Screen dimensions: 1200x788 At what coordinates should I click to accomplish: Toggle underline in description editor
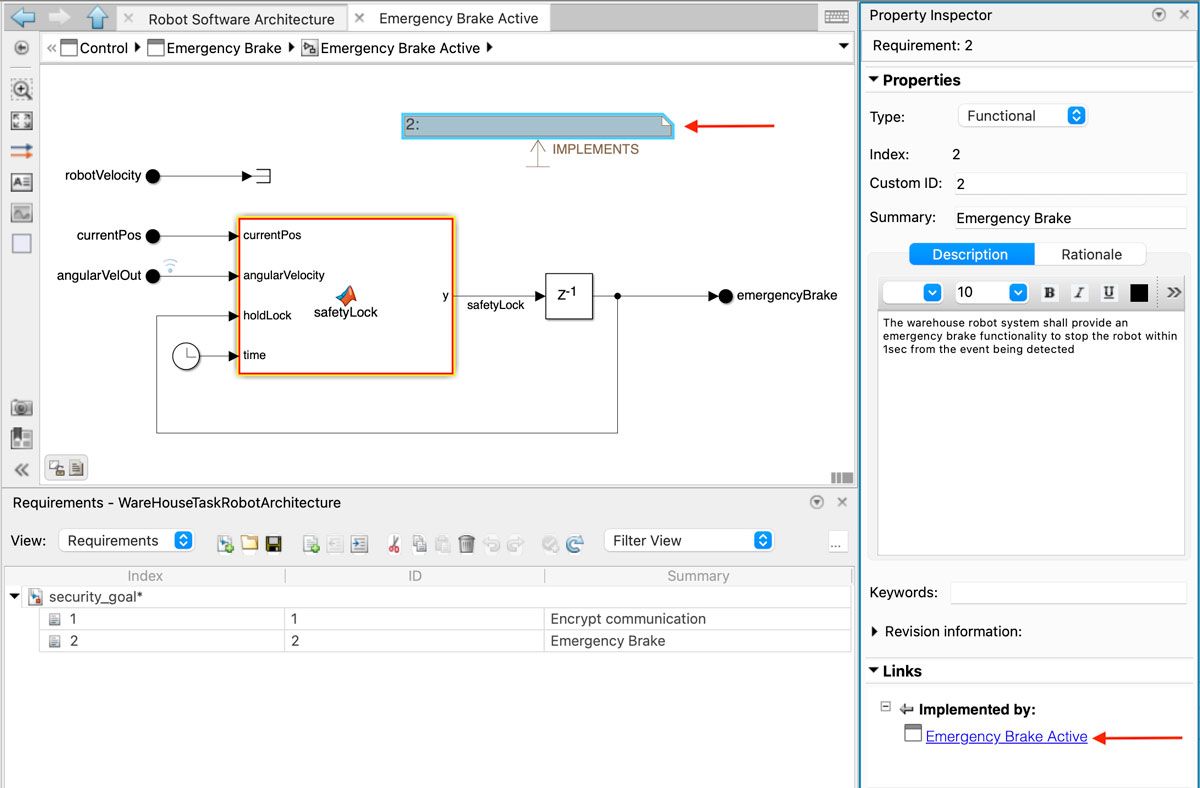(1109, 293)
